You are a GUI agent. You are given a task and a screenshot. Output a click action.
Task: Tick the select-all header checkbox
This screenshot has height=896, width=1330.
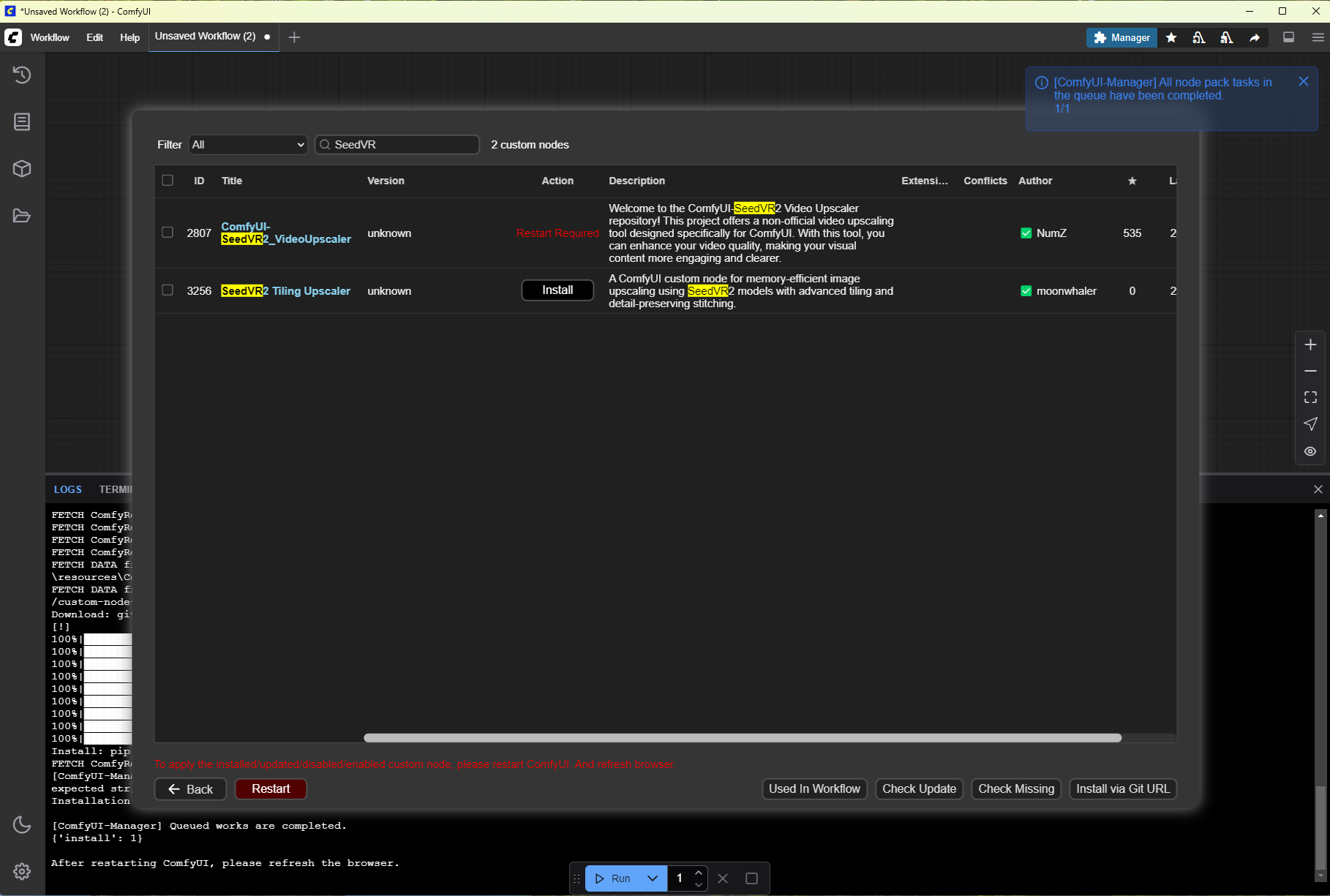pyautogui.click(x=168, y=180)
